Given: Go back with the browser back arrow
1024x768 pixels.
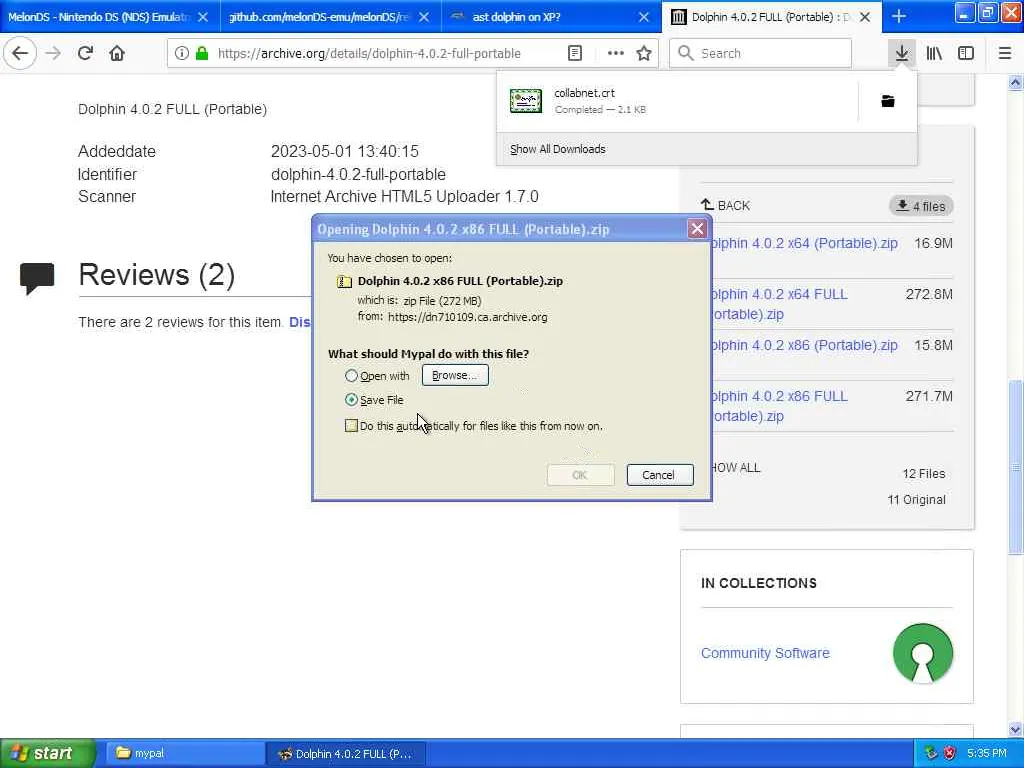Looking at the screenshot, I should click(20, 54).
